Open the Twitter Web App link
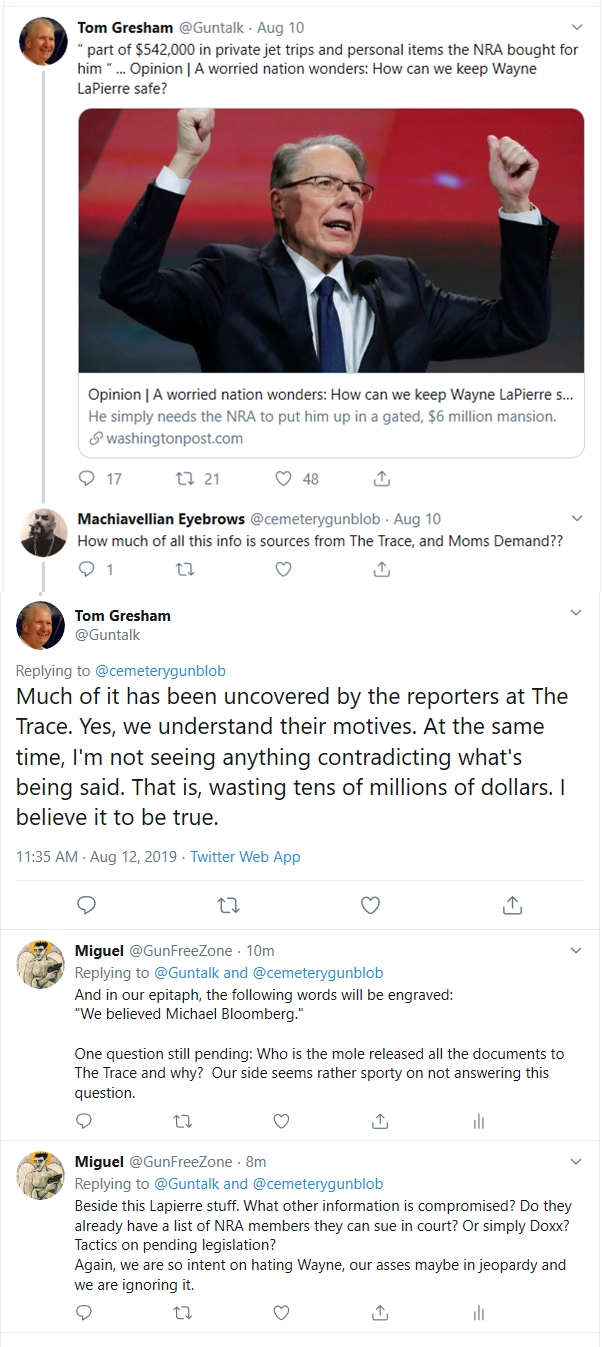The image size is (604, 1347). tap(245, 857)
